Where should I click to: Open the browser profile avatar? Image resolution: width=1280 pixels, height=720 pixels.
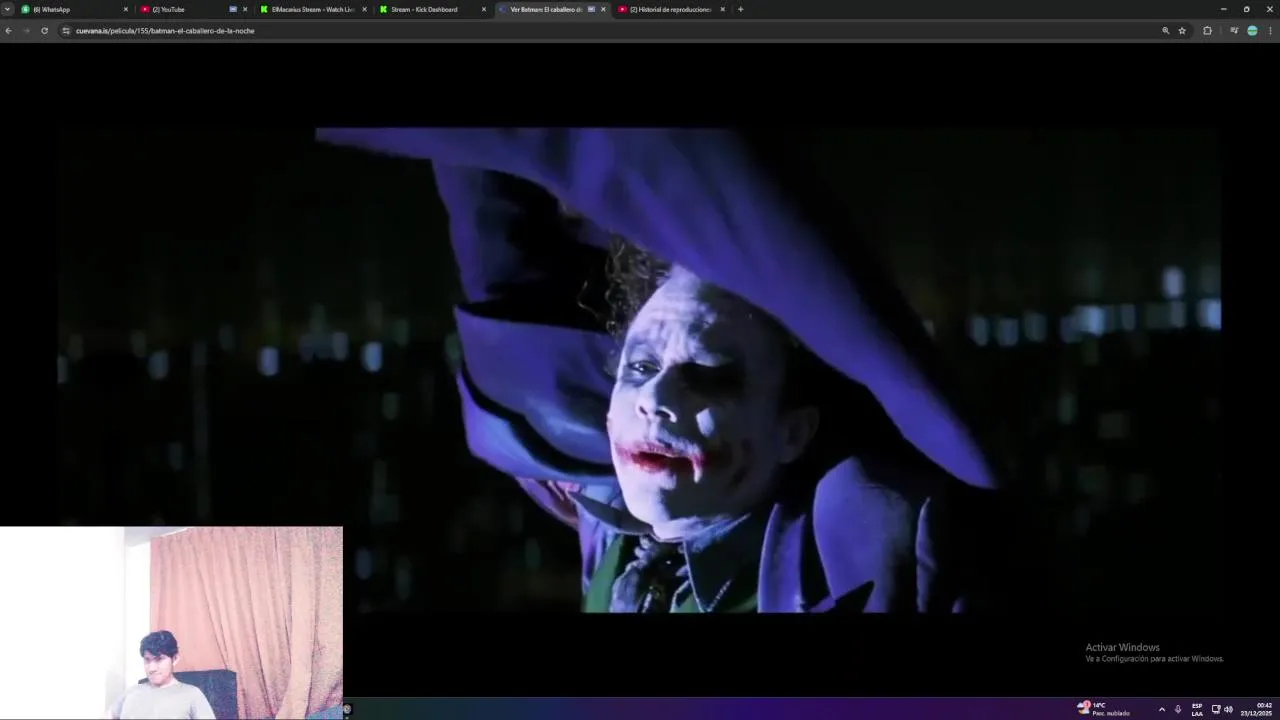click(x=1252, y=31)
